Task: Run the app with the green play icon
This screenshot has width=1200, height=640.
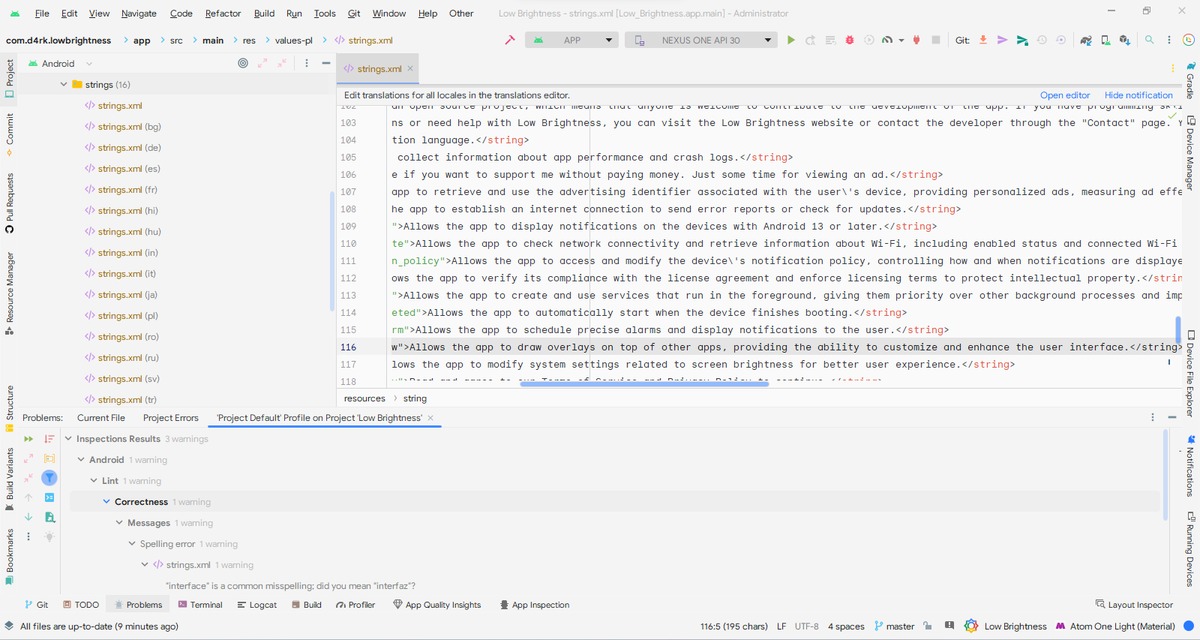Action: [791, 40]
